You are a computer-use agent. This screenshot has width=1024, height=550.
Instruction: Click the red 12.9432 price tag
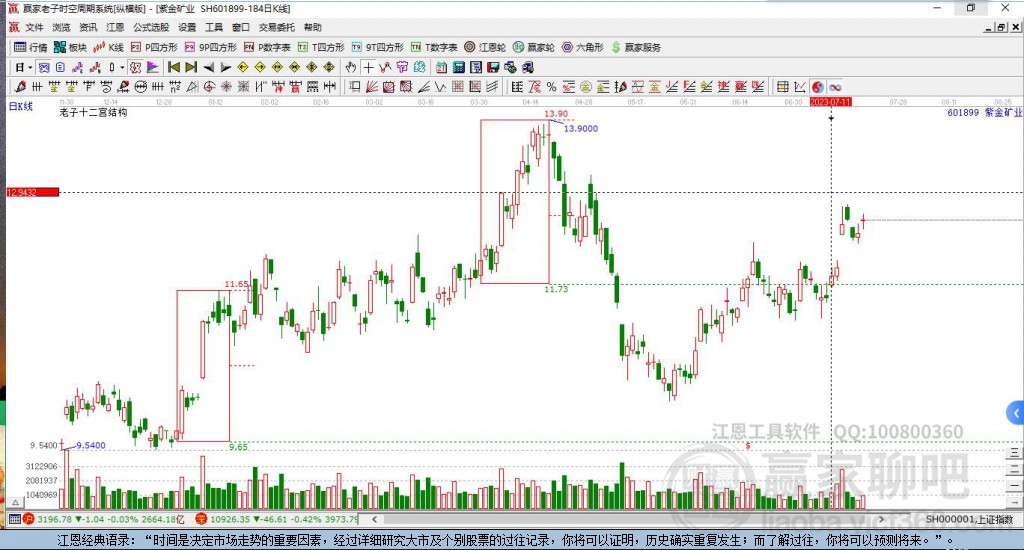click(x=33, y=192)
